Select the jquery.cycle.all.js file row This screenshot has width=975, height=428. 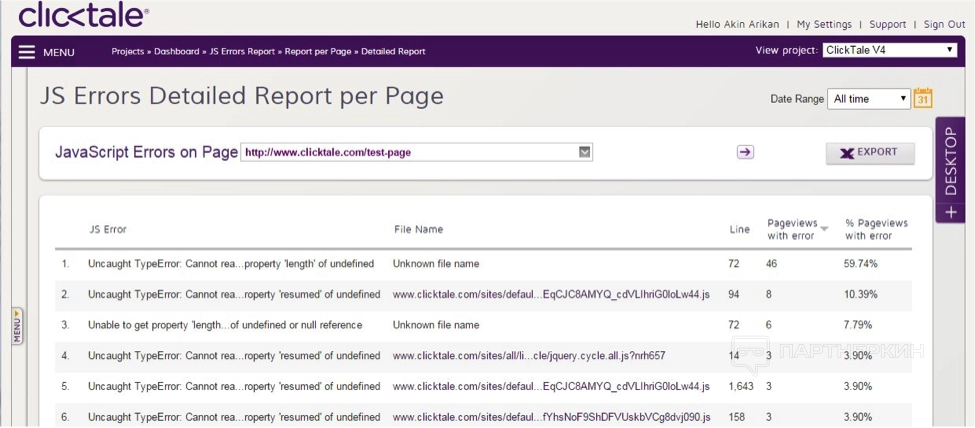click(x=528, y=355)
